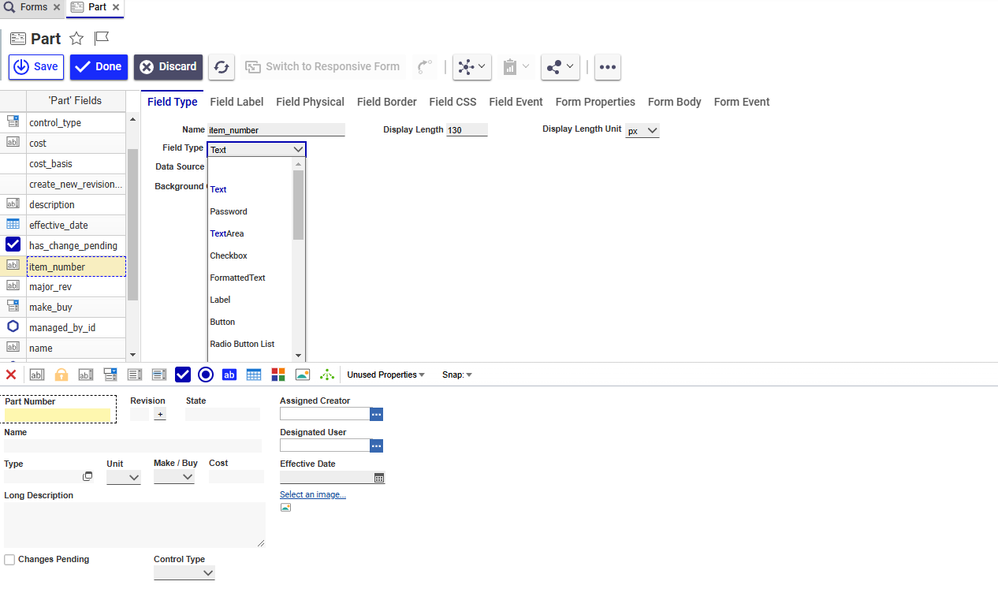Toggle the Changes Pending checkbox
This screenshot has width=998, height=604.
click(x=10, y=559)
